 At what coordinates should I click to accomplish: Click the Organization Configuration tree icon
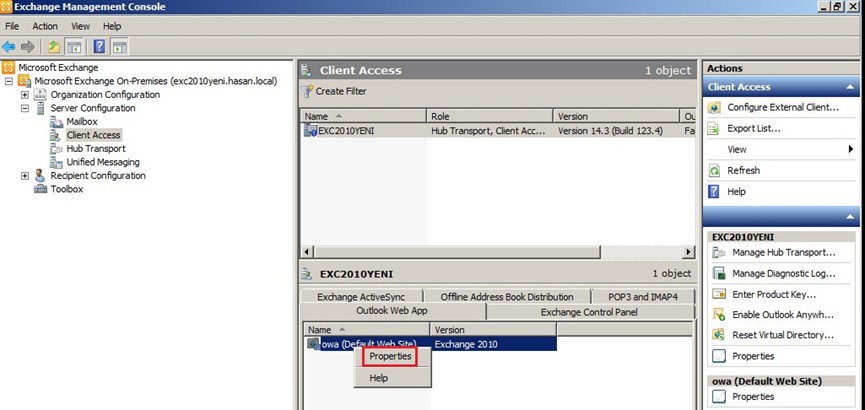point(40,94)
